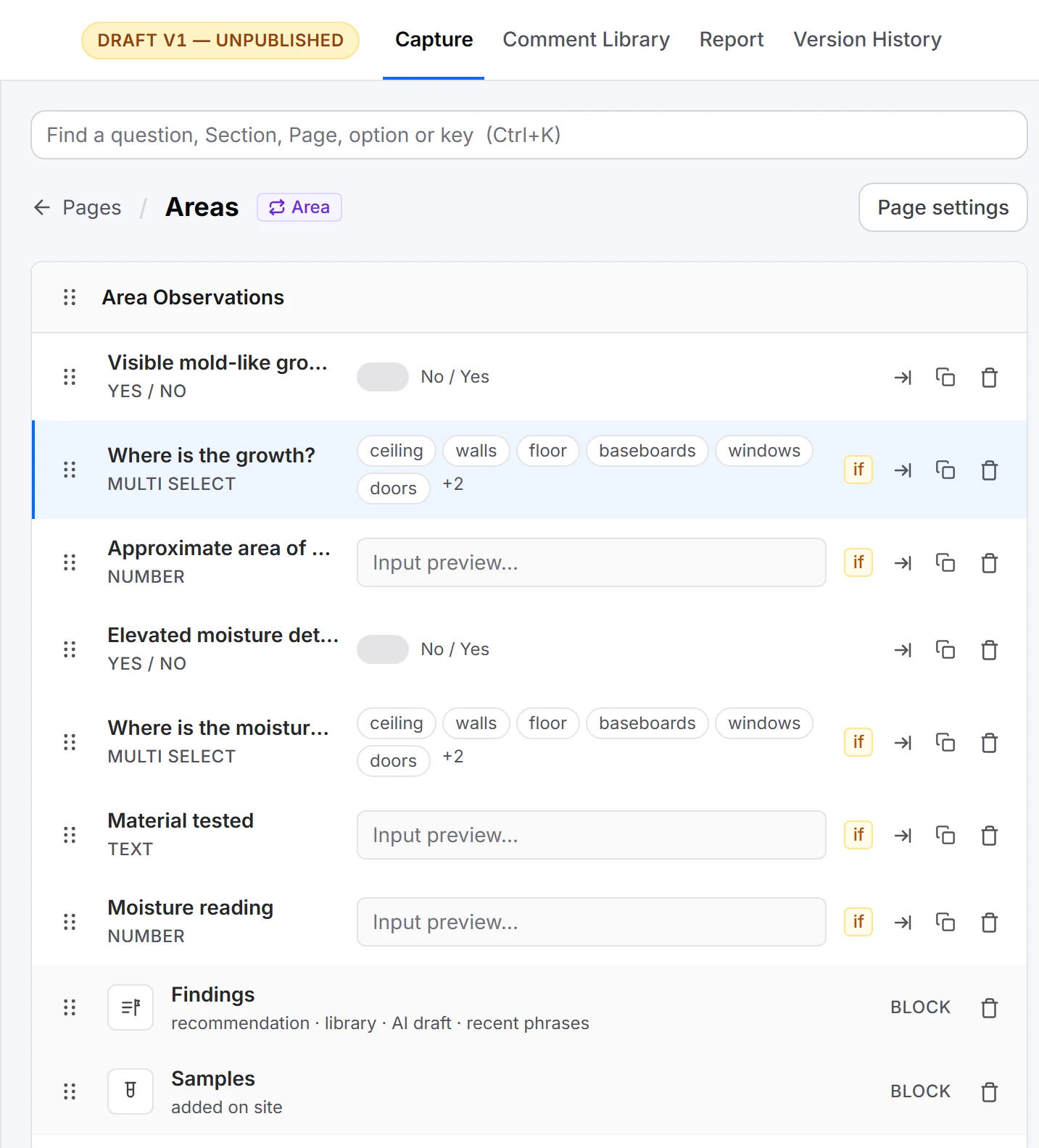Delete the Visible mold-like growth question

(x=989, y=378)
